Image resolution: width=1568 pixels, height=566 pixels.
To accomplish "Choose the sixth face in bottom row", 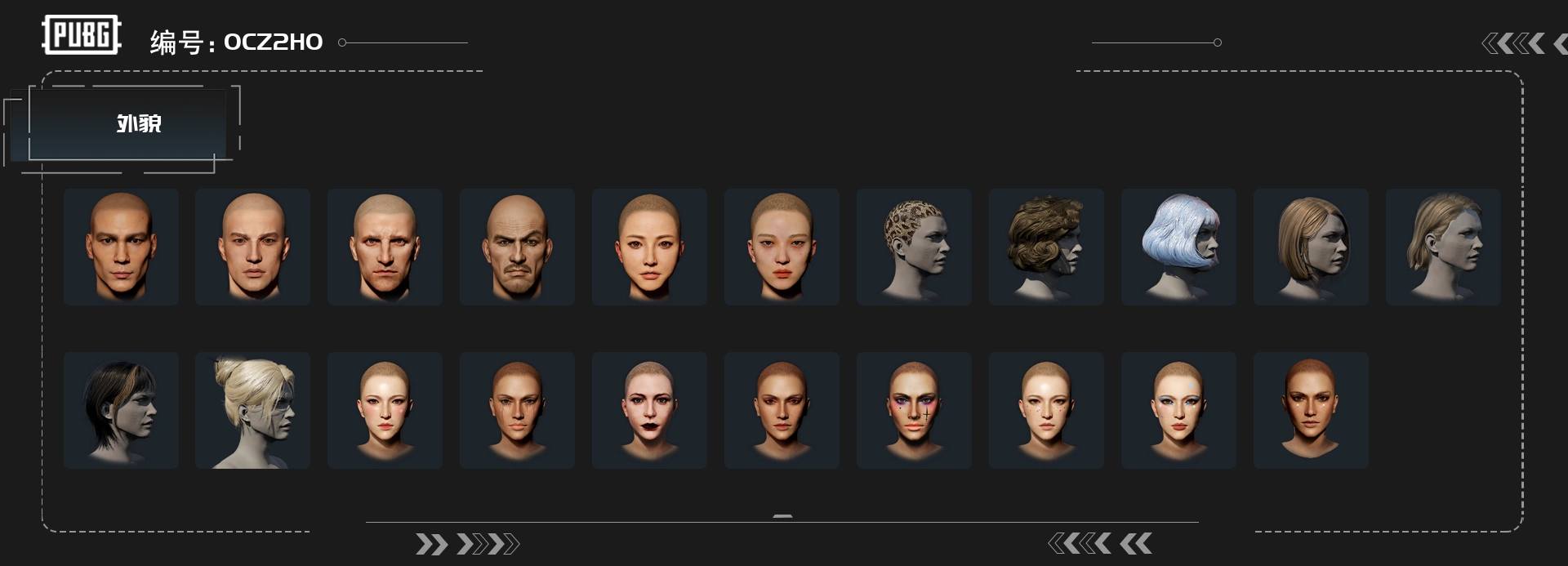I will pyautogui.click(x=782, y=410).
